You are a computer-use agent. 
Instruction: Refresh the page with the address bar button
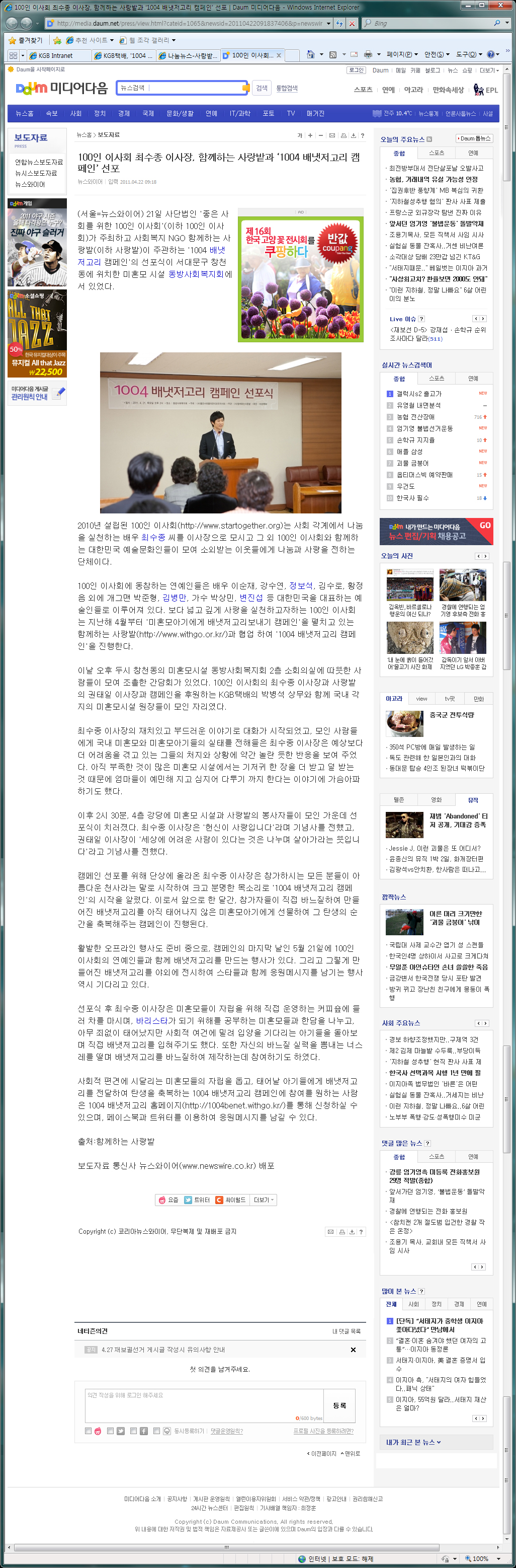(x=340, y=23)
